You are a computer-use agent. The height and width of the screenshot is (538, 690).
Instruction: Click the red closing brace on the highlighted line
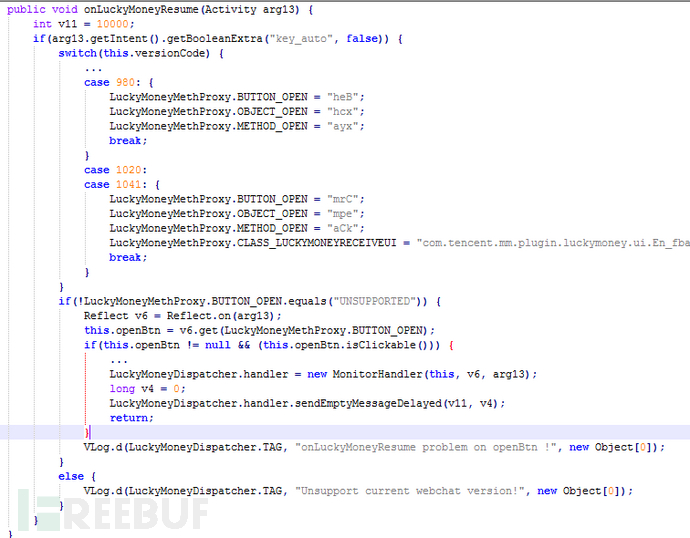(87, 432)
